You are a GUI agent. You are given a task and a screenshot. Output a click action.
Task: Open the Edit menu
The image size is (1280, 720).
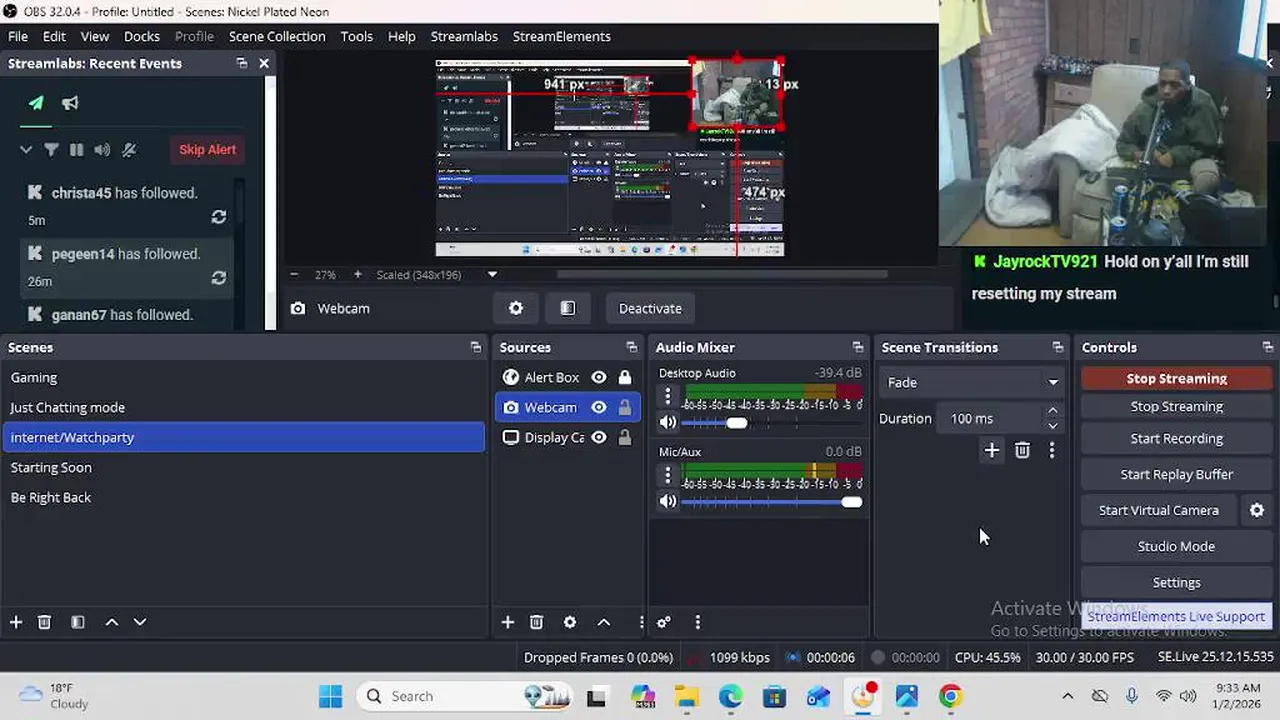pyautogui.click(x=54, y=36)
